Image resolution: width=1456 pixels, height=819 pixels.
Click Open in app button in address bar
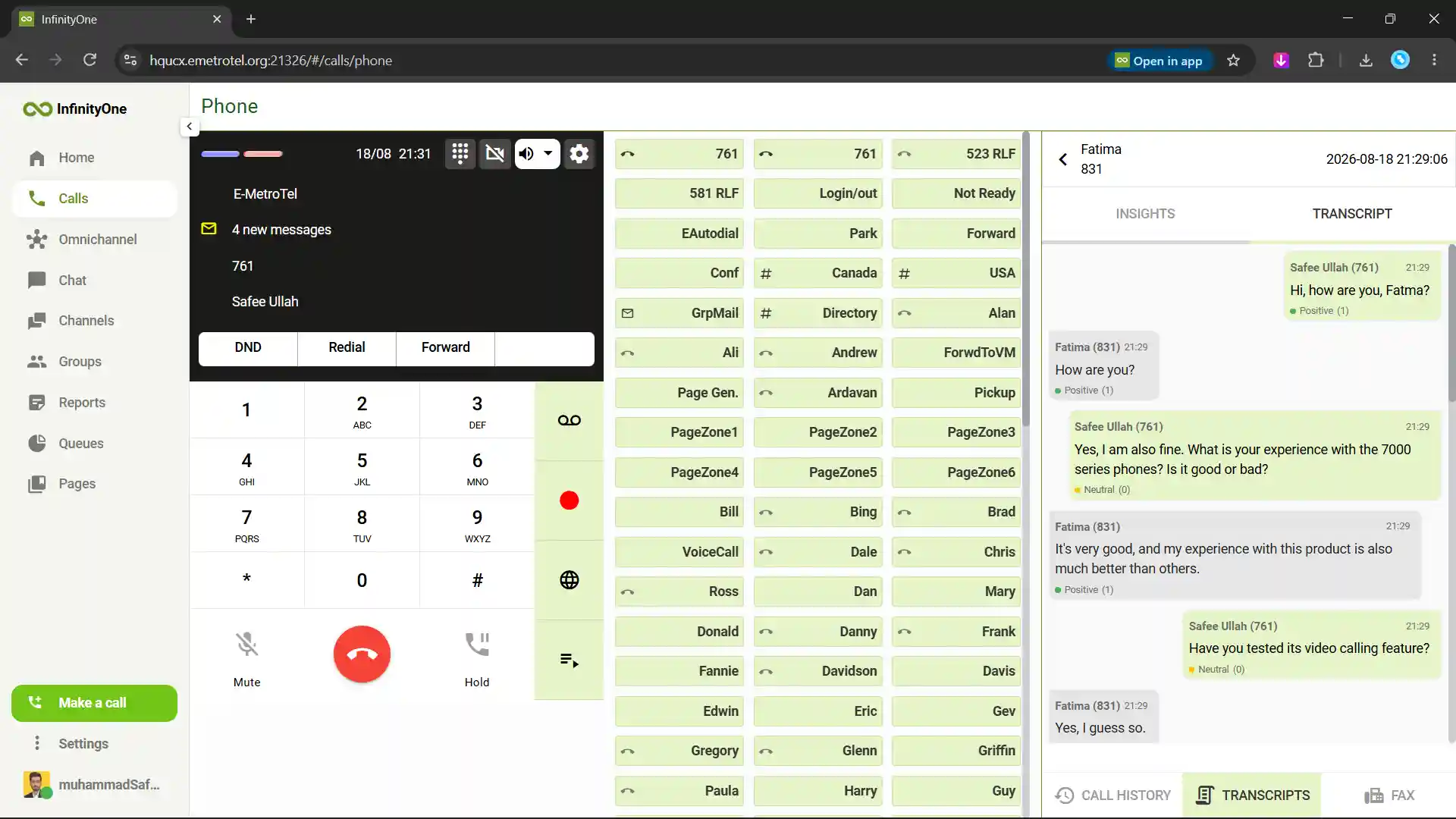pyautogui.click(x=1159, y=61)
